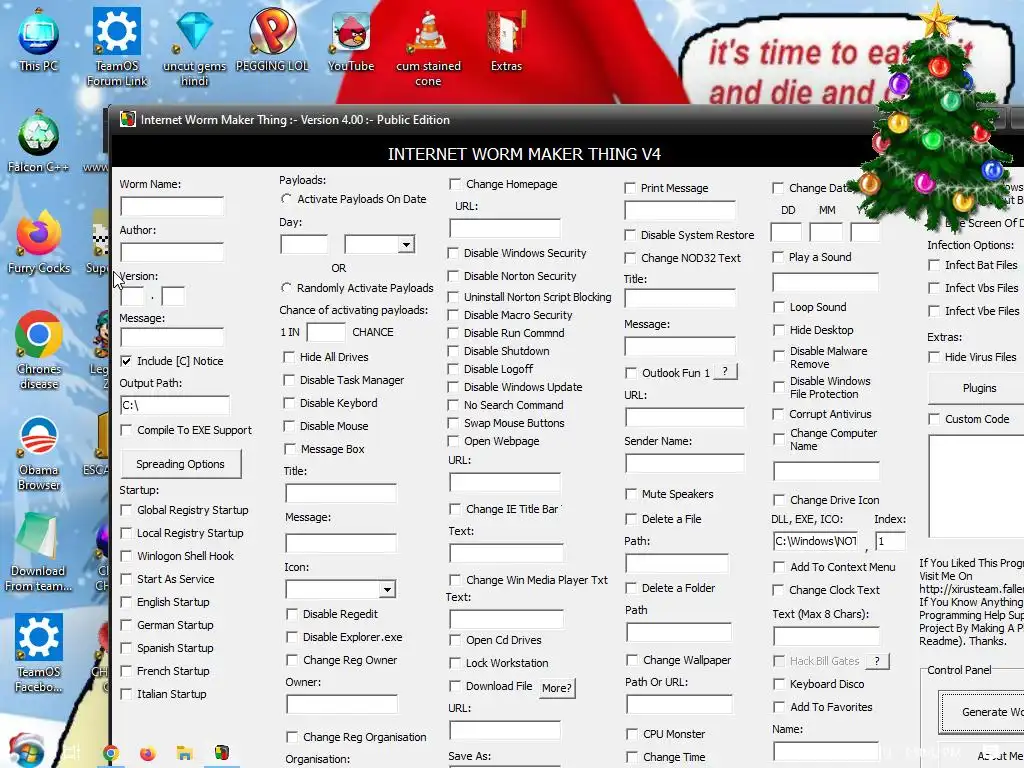Viewport: 1024px width, 768px height.
Task: Open the Download From team notepad icon
Action: [38, 552]
